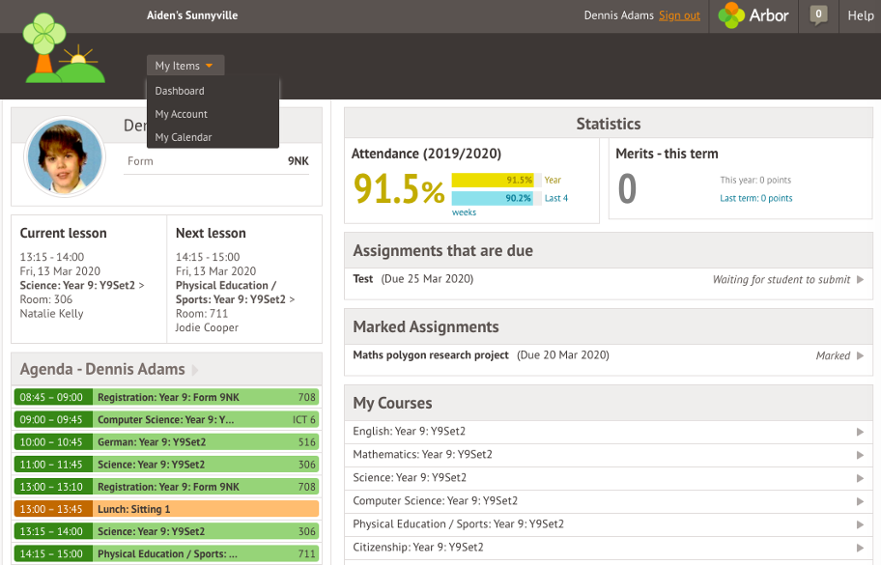Open the arrow next to Agenda - Dennis Adams
This screenshot has height=565, width=881.
(195, 370)
